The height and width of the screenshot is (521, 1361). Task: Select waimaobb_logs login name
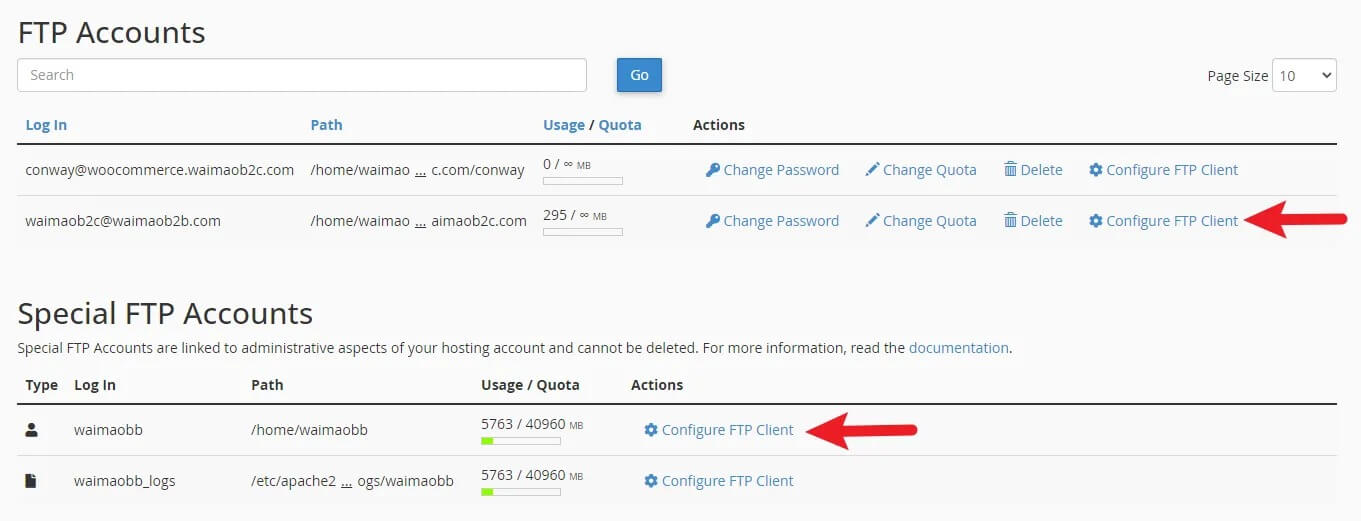pos(124,481)
